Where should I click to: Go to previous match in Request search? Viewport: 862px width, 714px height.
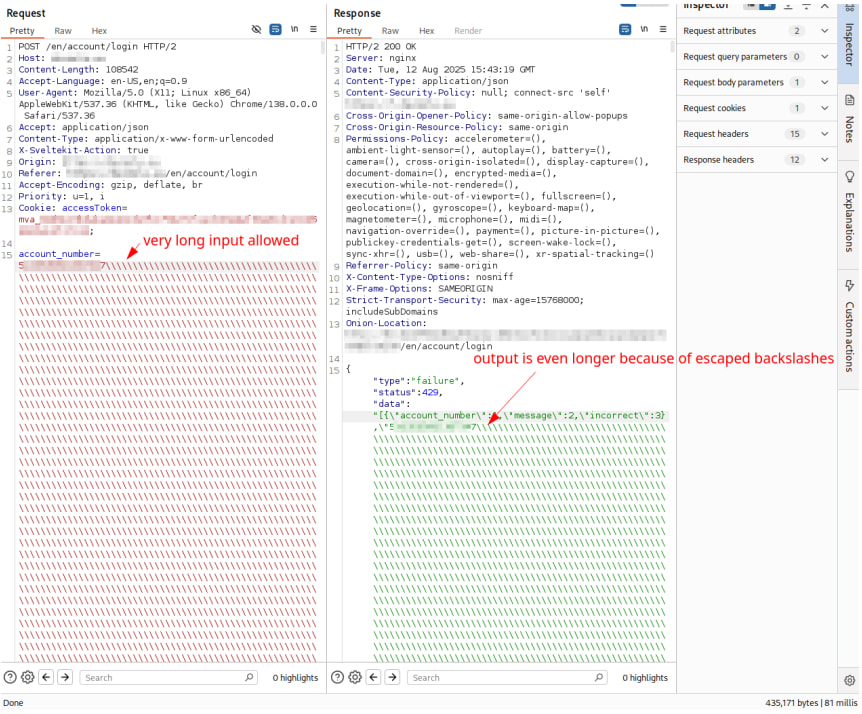click(x=46, y=677)
